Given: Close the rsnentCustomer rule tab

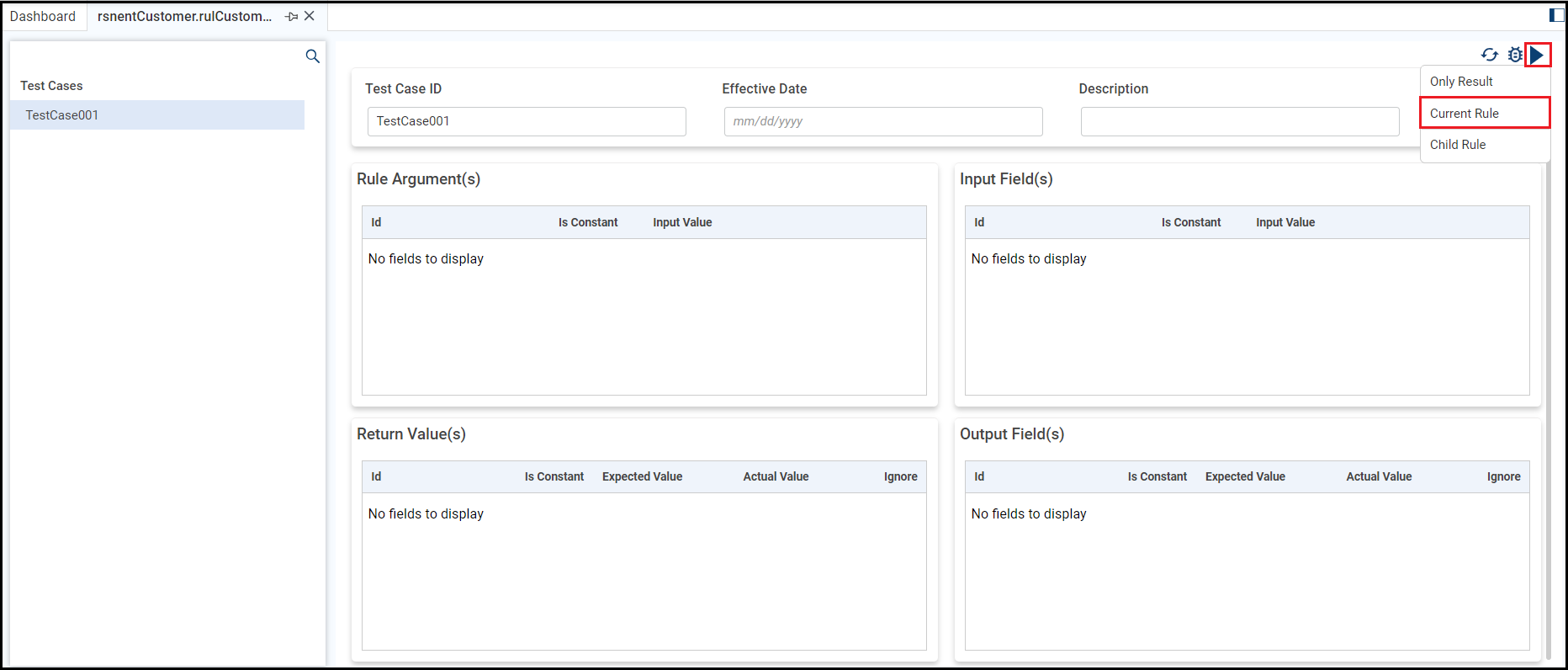Looking at the screenshot, I should pyautogui.click(x=310, y=16).
